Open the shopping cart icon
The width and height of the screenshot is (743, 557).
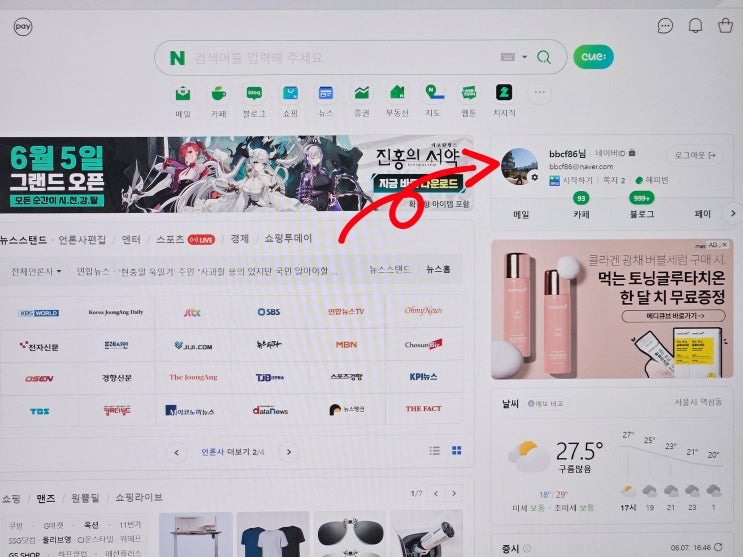[725, 25]
